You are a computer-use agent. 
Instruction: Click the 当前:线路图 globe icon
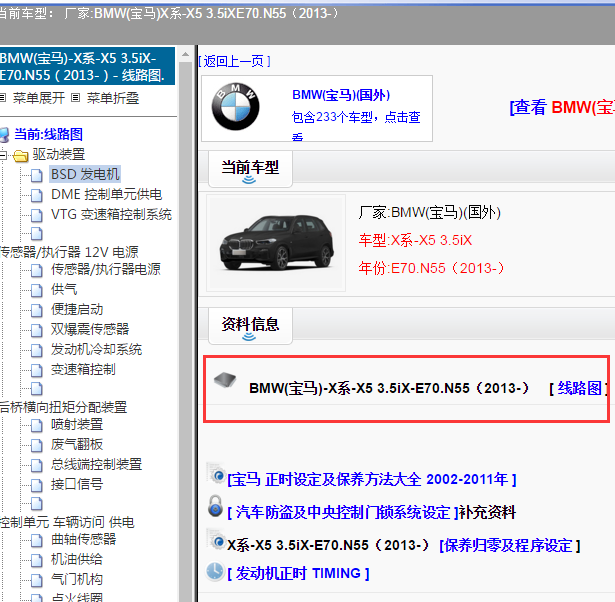(4, 135)
